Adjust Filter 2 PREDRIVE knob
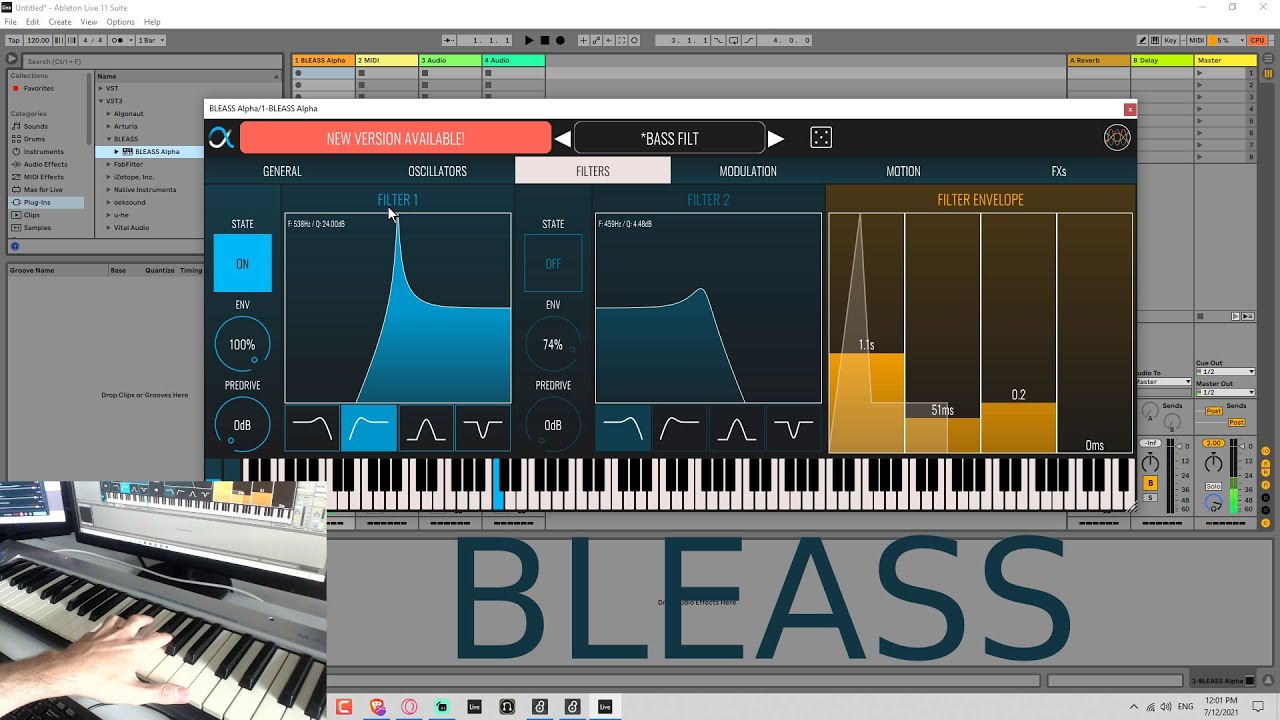1280x720 pixels. [553, 425]
